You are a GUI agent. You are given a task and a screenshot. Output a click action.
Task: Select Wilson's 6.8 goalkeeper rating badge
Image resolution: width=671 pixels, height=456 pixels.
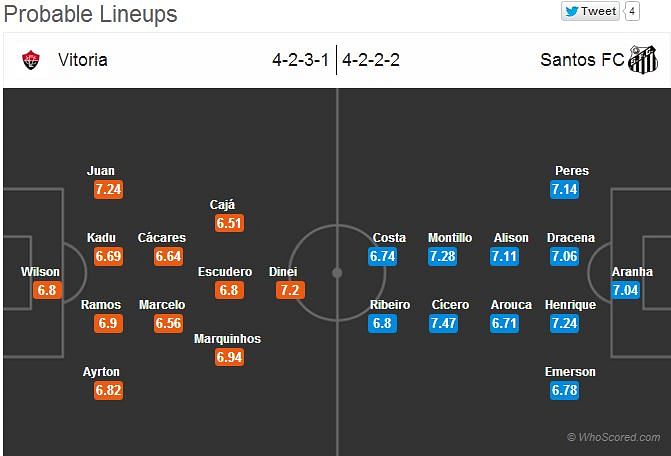point(47,290)
